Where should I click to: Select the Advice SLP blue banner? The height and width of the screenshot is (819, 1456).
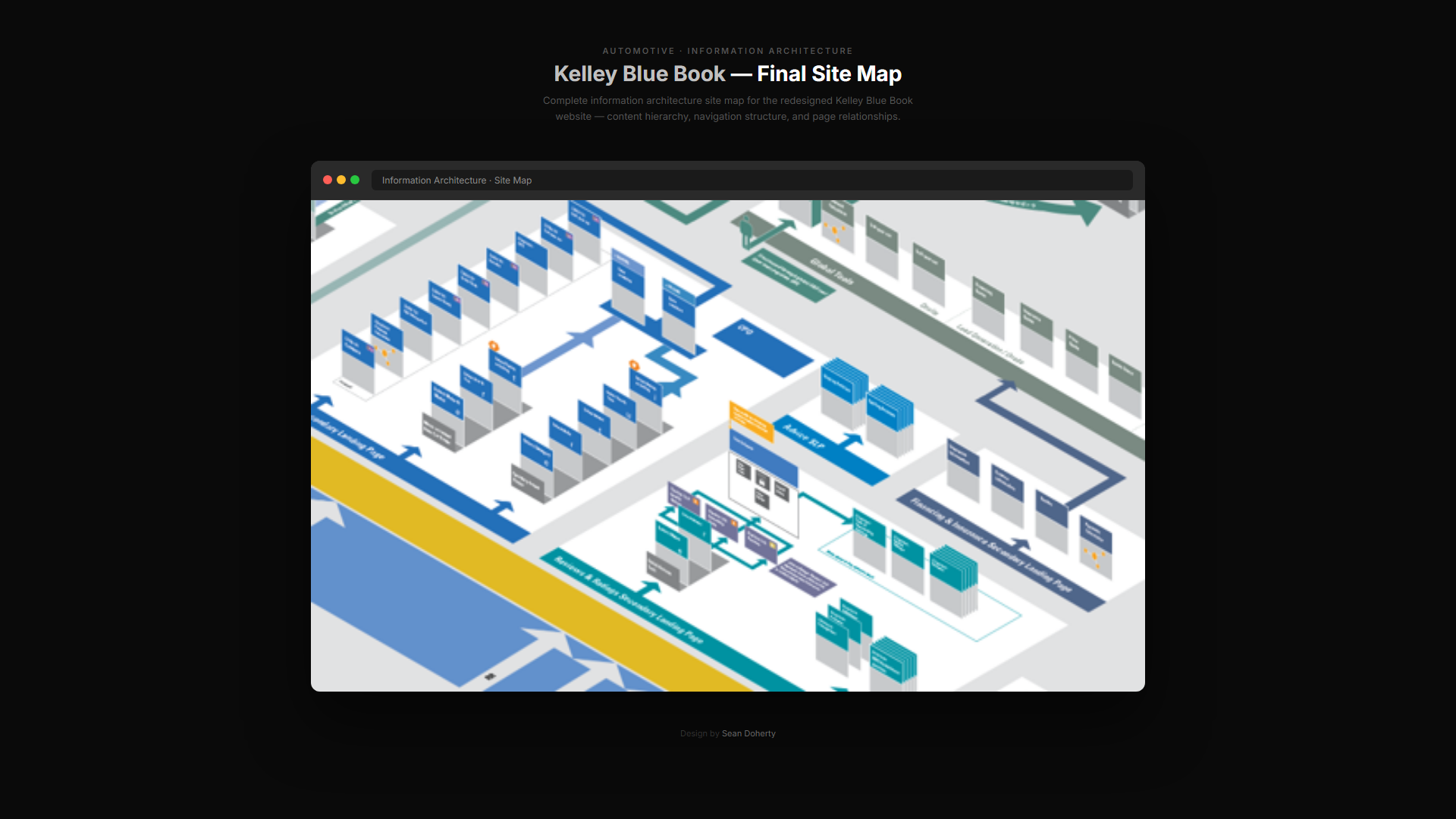(x=804, y=436)
